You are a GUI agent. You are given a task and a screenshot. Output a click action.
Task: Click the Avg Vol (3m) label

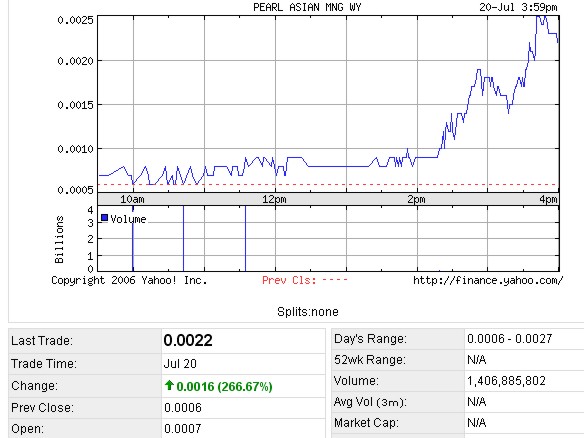coord(370,402)
